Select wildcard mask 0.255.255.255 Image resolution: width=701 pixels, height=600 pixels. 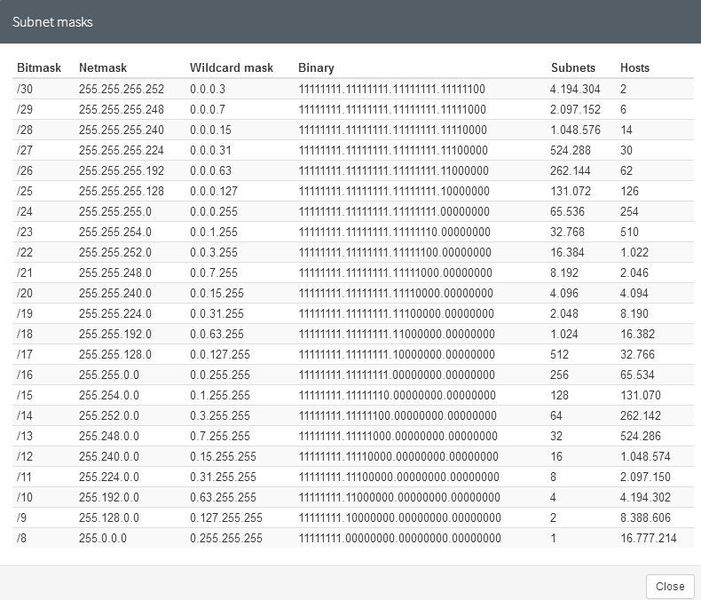[x=226, y=538]
